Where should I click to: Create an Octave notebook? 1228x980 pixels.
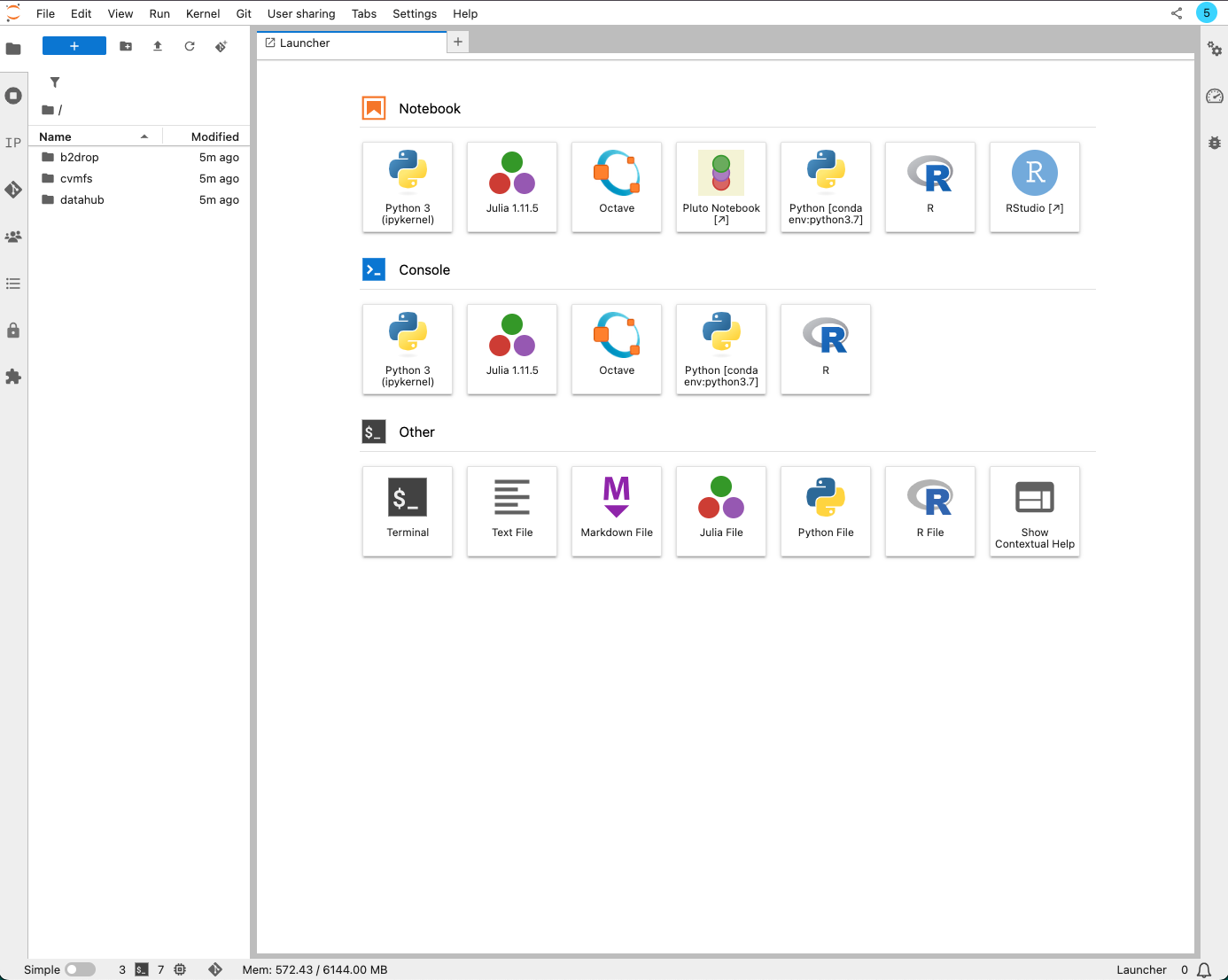click(x=617, y=187)
